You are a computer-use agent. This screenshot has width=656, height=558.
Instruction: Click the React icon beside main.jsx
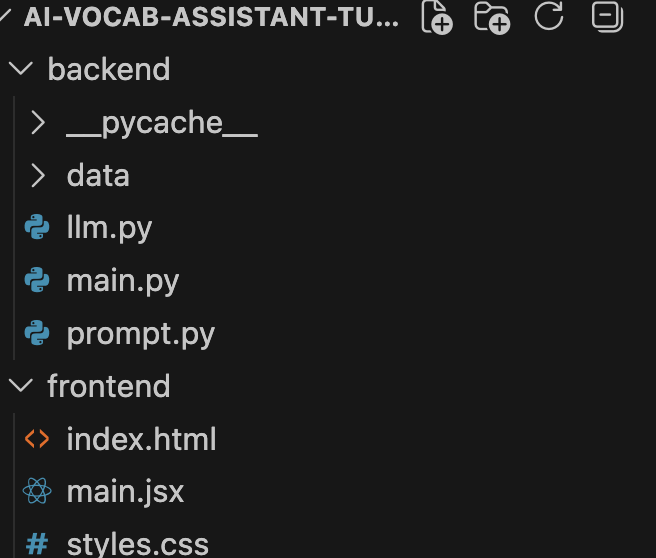point(37,491)
